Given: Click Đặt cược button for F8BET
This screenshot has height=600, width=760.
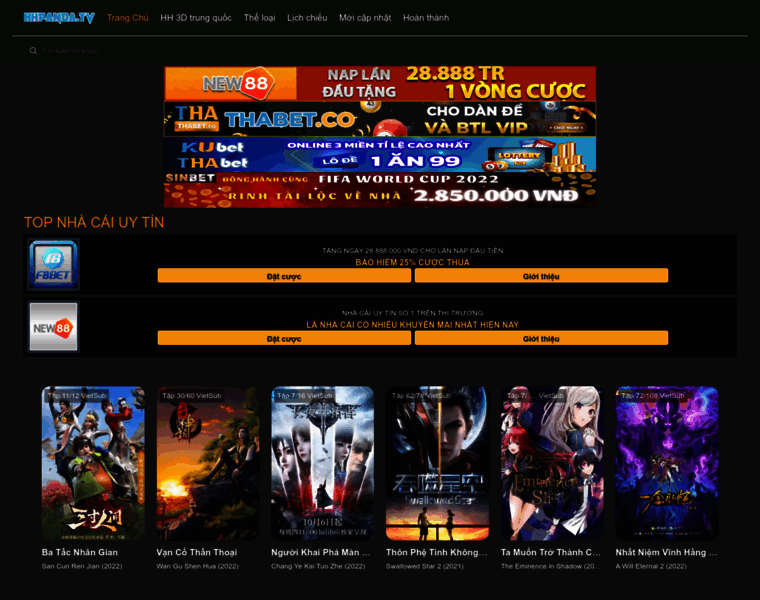Looking at the screenshot, I should 284,276.
